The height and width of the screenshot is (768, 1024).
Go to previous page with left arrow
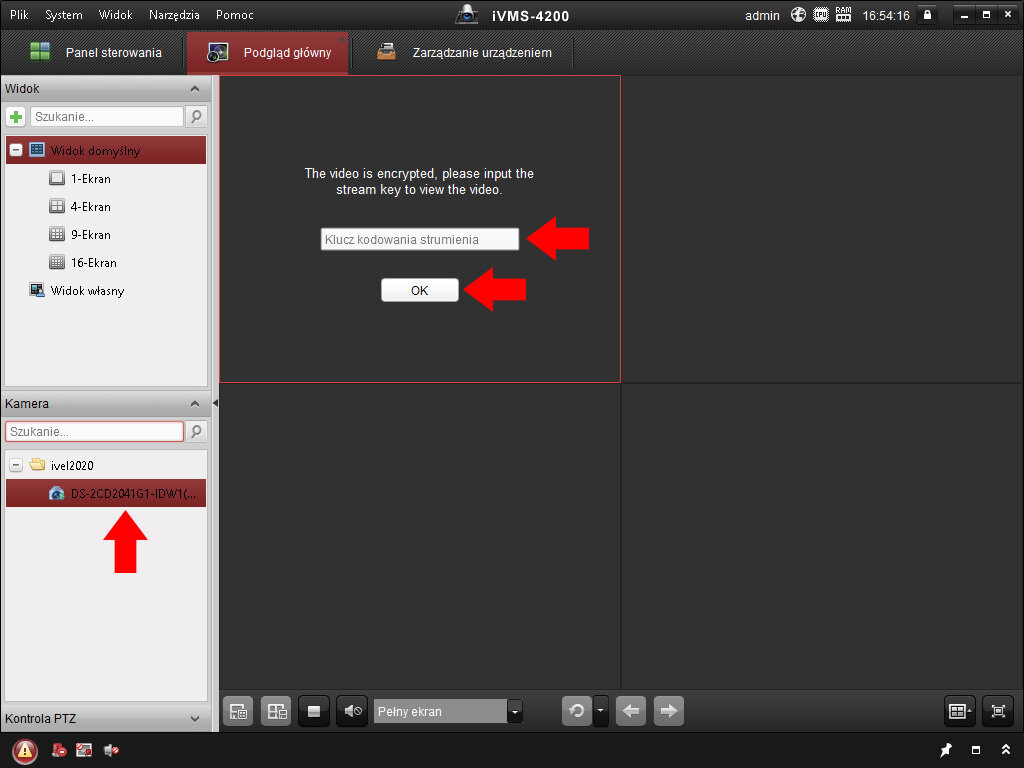[630, 711]
